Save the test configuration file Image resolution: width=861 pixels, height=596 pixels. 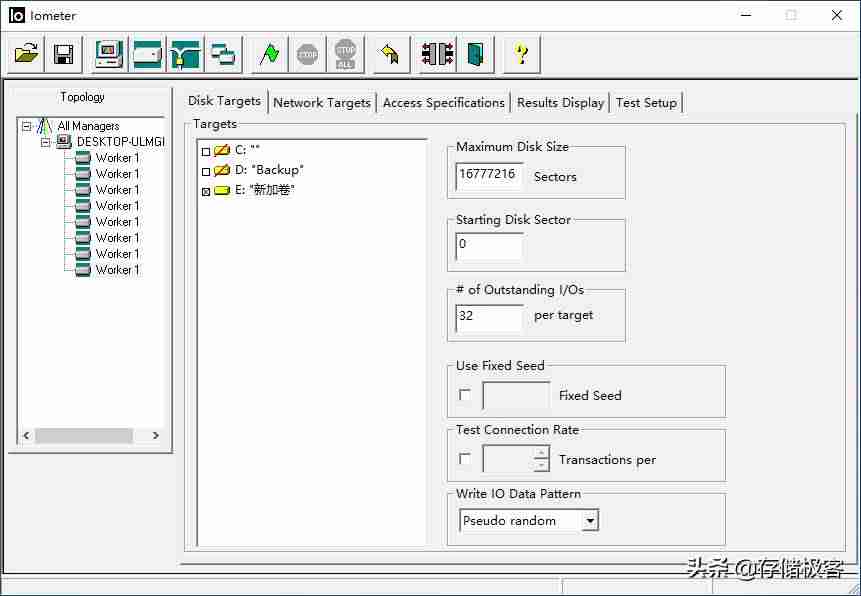[63, 54]
